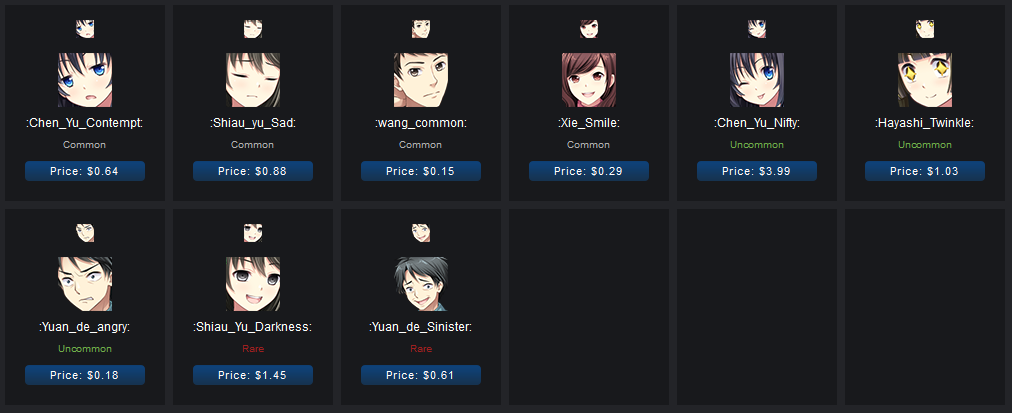Click the large Xie_Smile emoticon image
1012x413 pixels.
click(589, 80)
